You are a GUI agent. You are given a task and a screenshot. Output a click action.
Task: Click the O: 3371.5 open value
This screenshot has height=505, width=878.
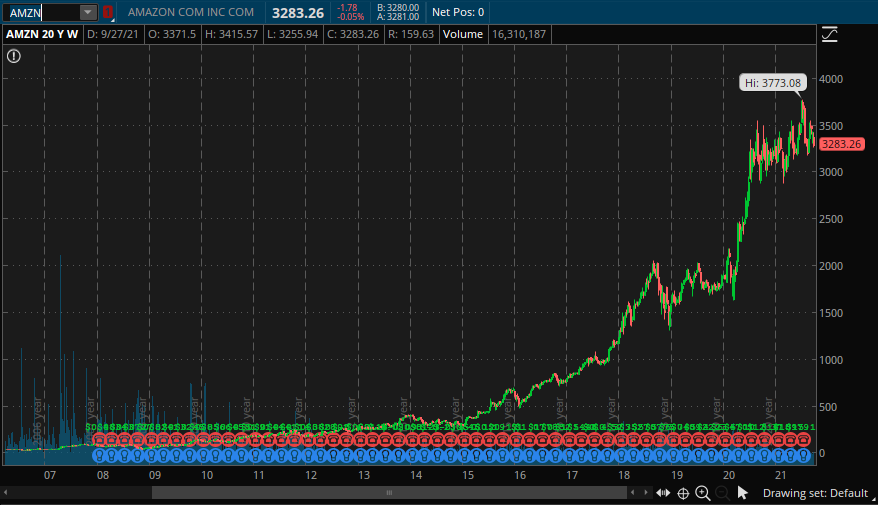click(172, 34)
